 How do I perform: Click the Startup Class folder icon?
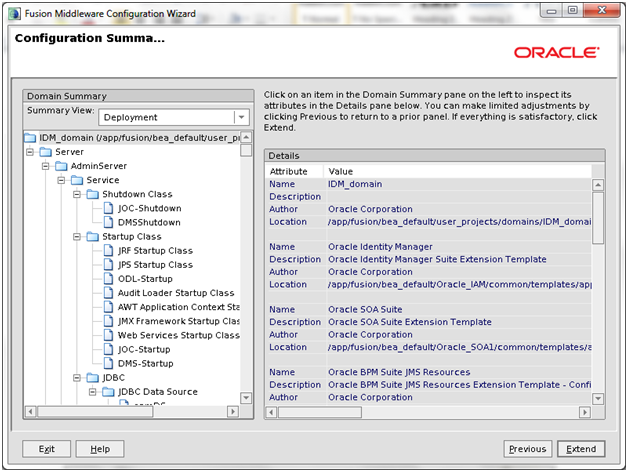click(x=93, y=236)
